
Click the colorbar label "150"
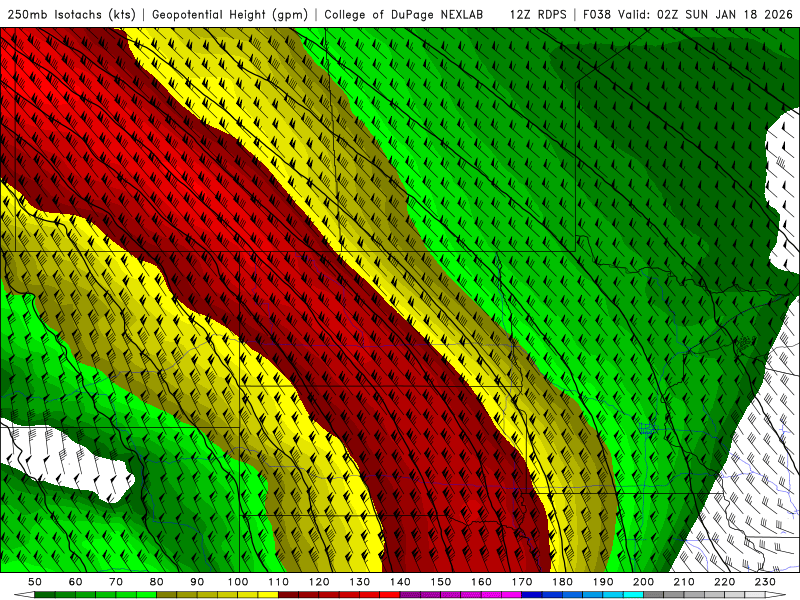[x=440, y=582]
